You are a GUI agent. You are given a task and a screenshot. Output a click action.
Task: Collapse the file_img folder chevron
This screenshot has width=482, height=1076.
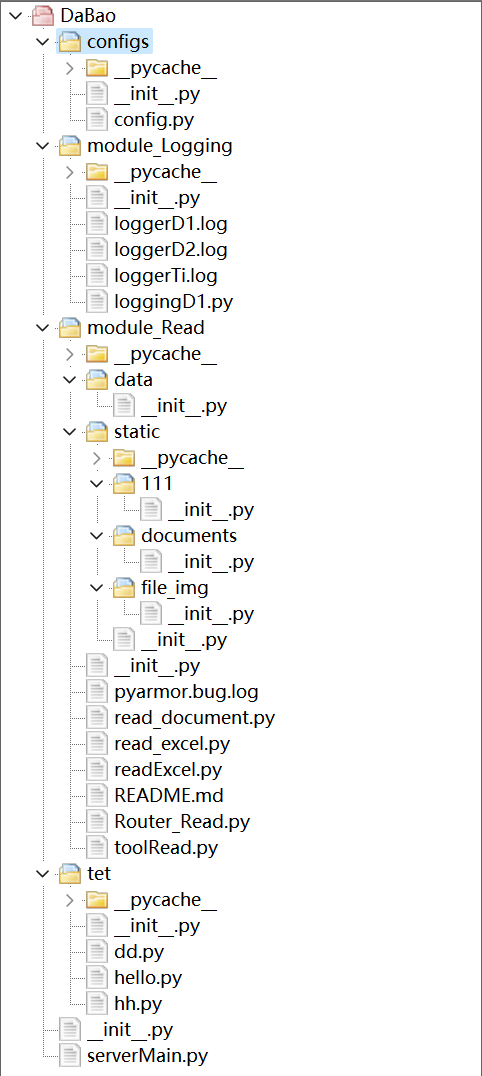(x=97, y=587)
